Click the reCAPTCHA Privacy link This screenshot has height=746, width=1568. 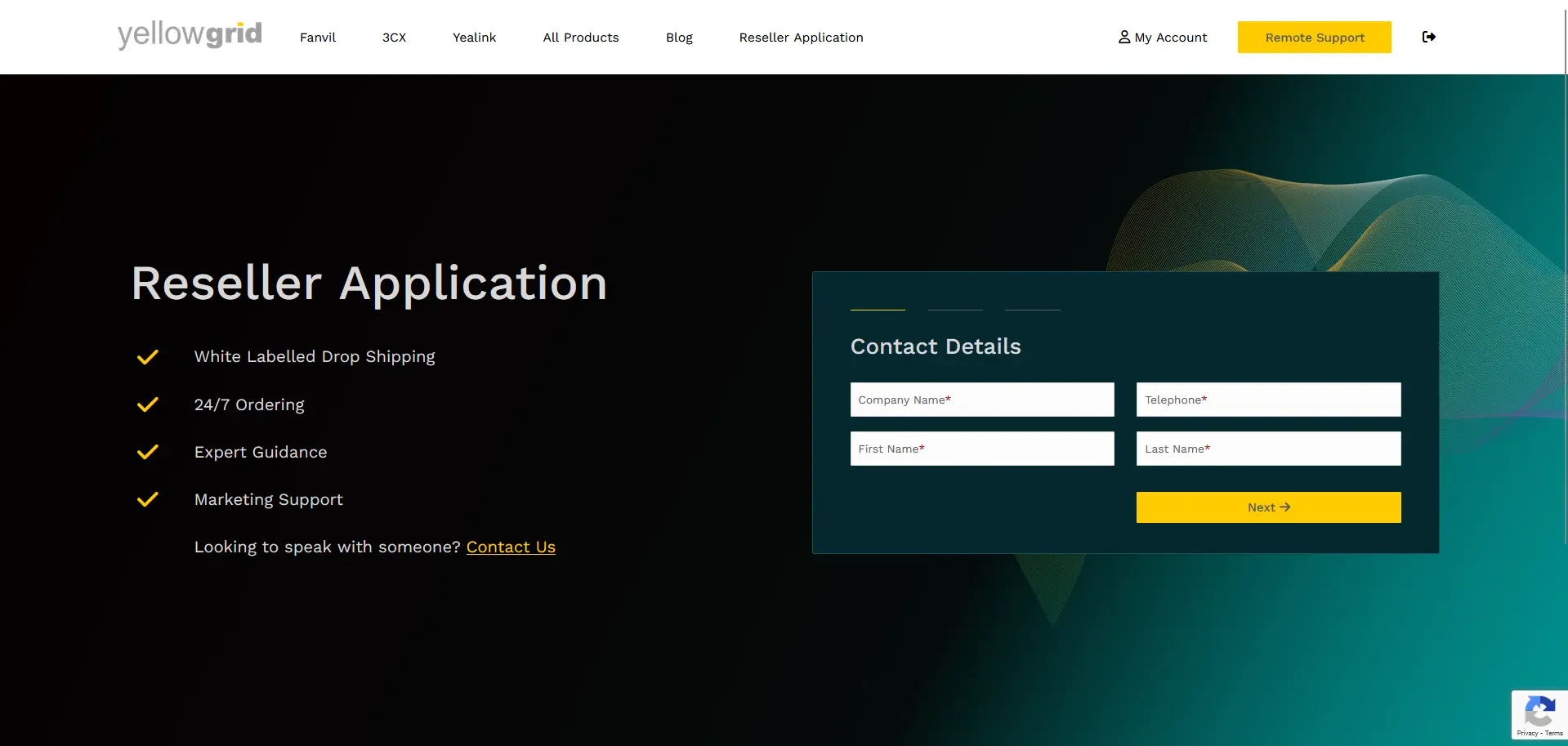pyautogui.click(x=1527, y=733)
